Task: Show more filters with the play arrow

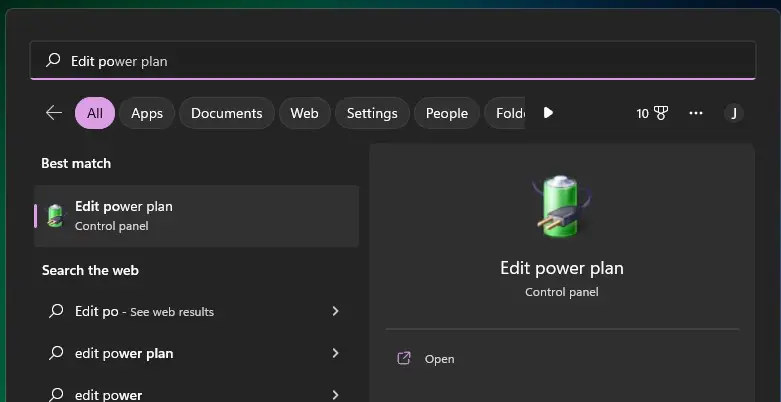Action: point(548,113)
